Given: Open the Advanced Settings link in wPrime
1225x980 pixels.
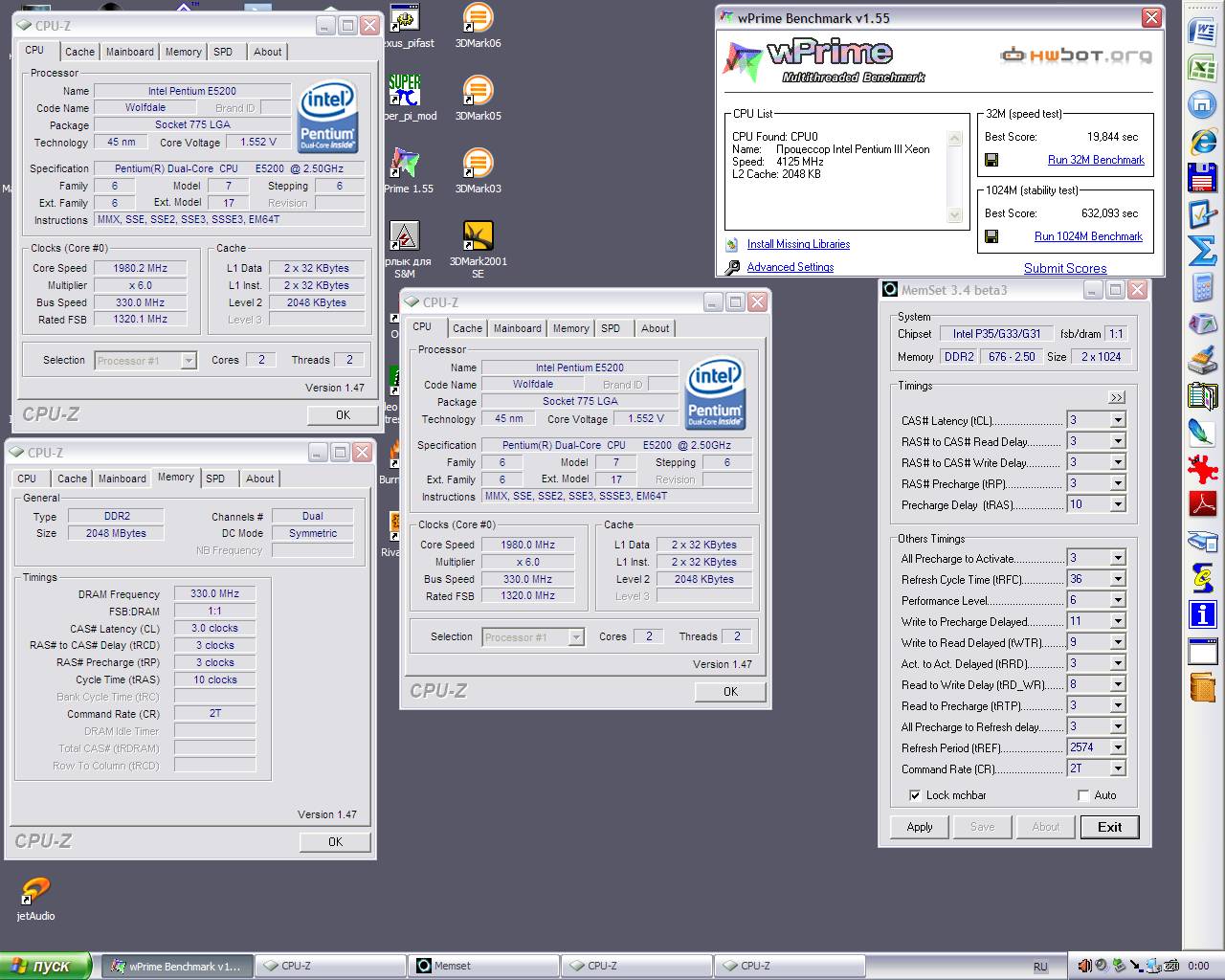Looking at the screenshot, I should click(x=790, y=267).
